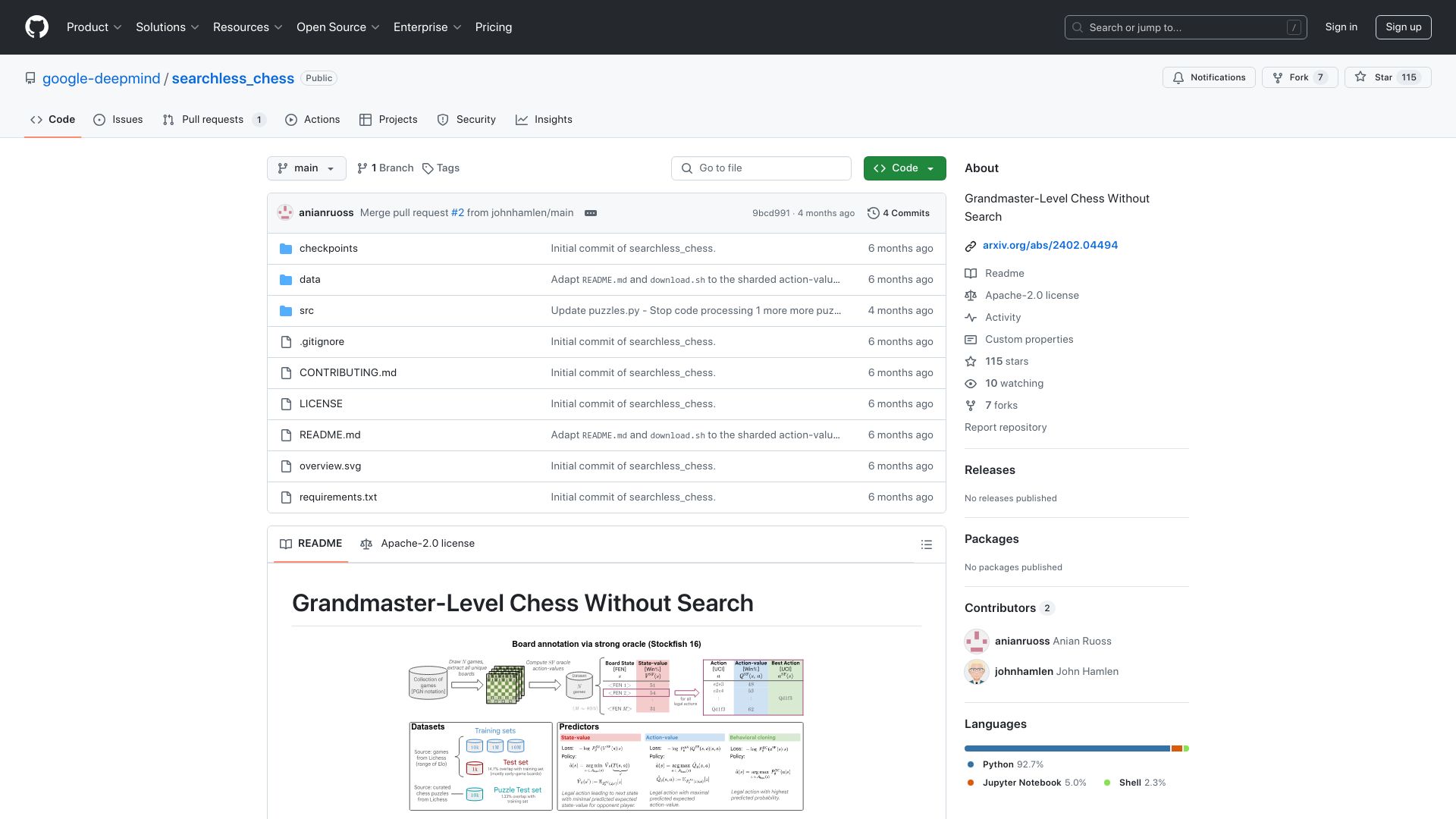Switch to the Issues tab

tap(118, 120)
